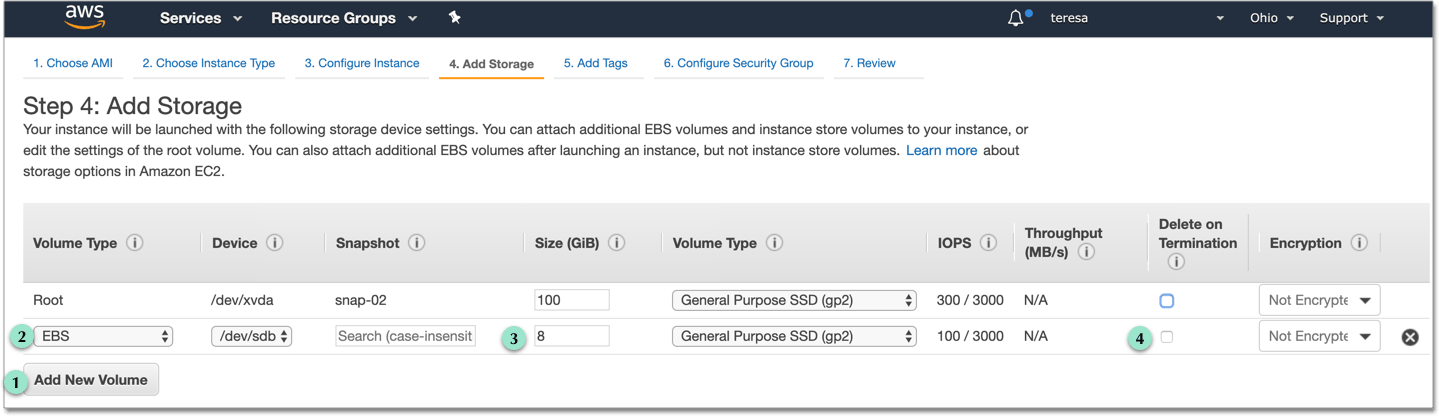Click info icon beside second Volume Type header

click(775, 243)
